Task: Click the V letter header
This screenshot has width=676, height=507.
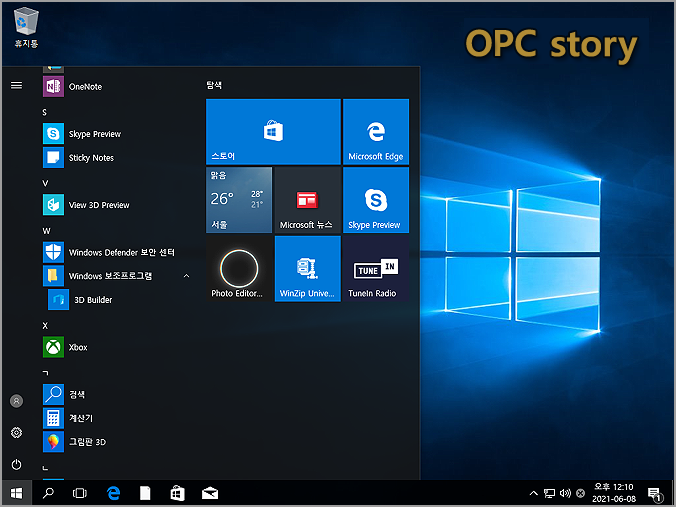Action: tap(45, 184)
